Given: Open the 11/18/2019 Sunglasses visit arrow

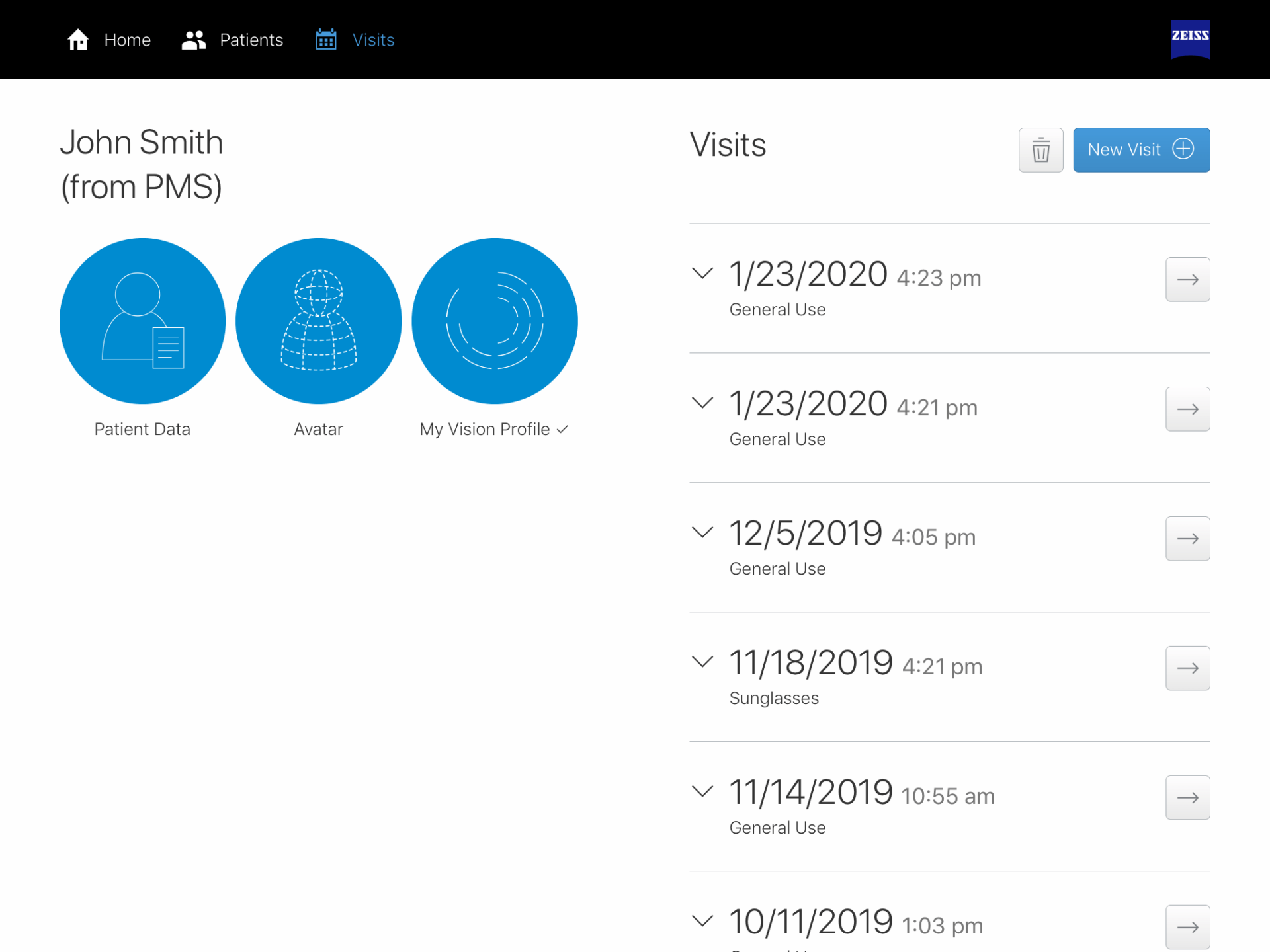Looking at the screenshot, I should tap(1187, 668).
